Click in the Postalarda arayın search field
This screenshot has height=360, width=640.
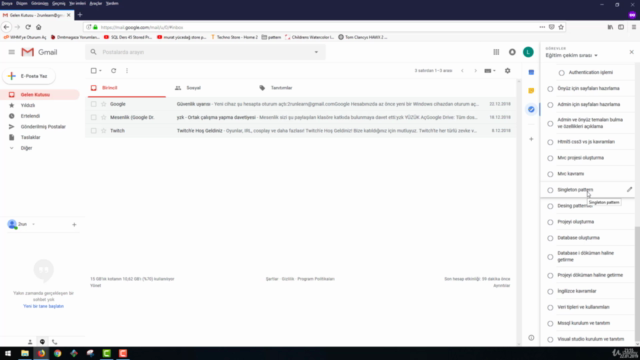(x=206, y=52)
